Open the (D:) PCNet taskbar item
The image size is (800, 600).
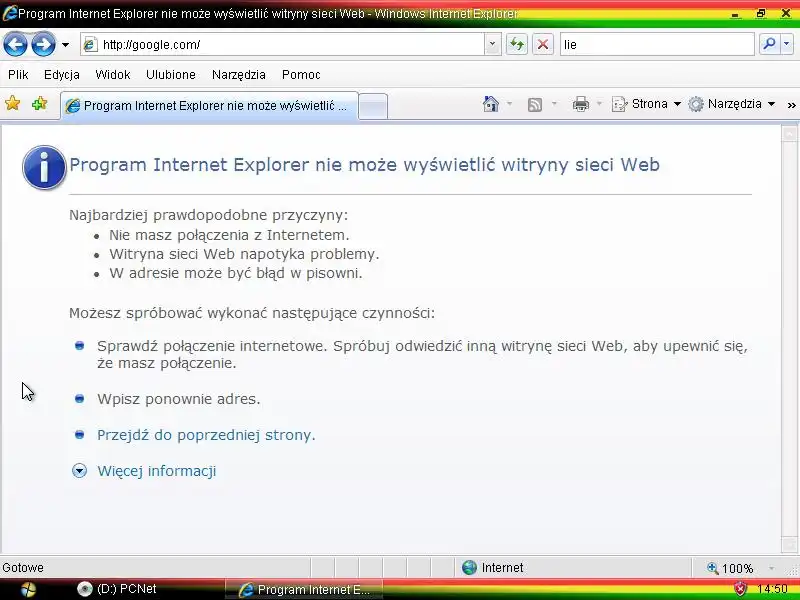pyautogui.click(x=117, y=589)
